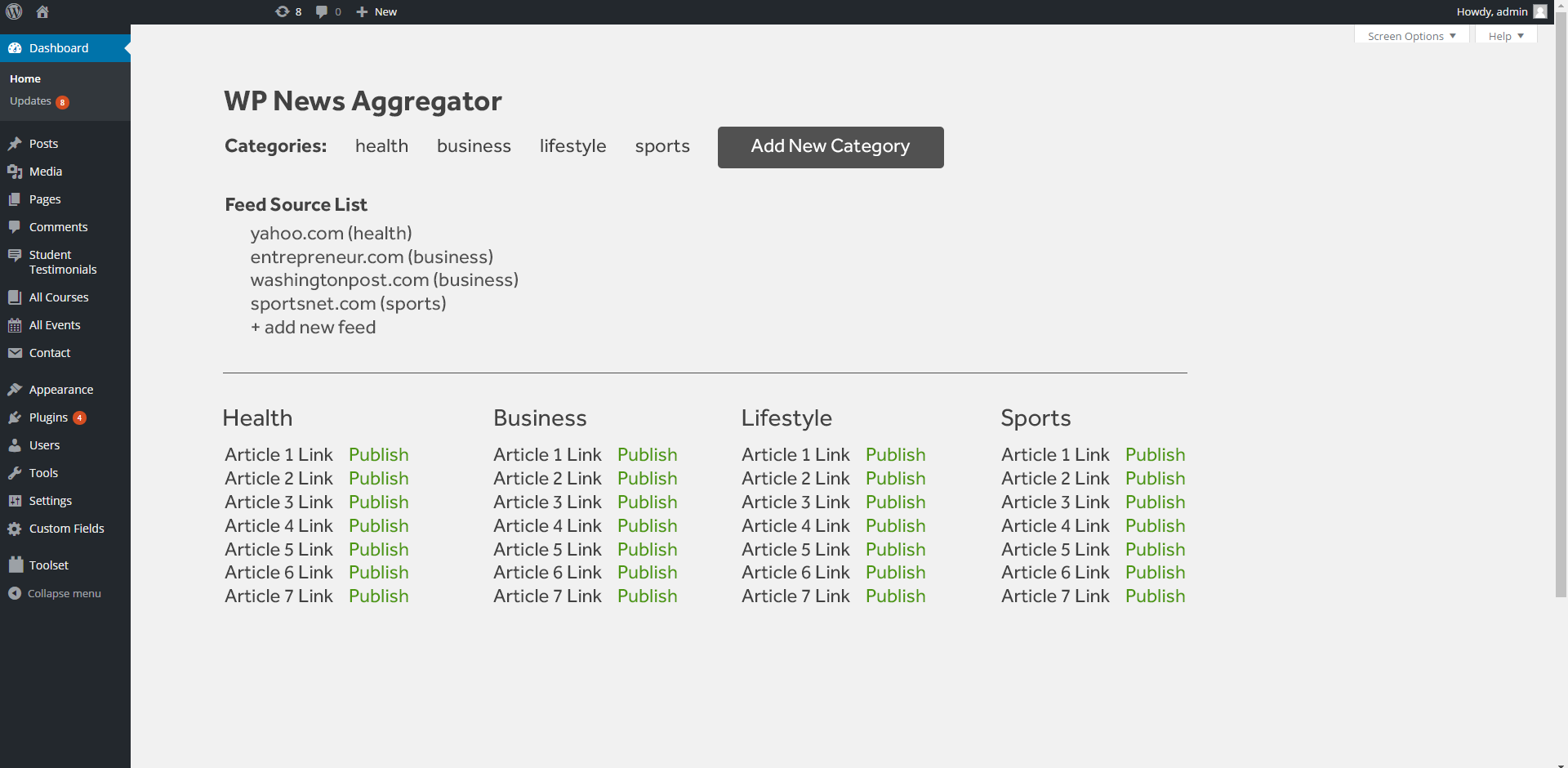Click the admin avatar thumbnail
The image size is (1568, 768).
[1540, 11]
